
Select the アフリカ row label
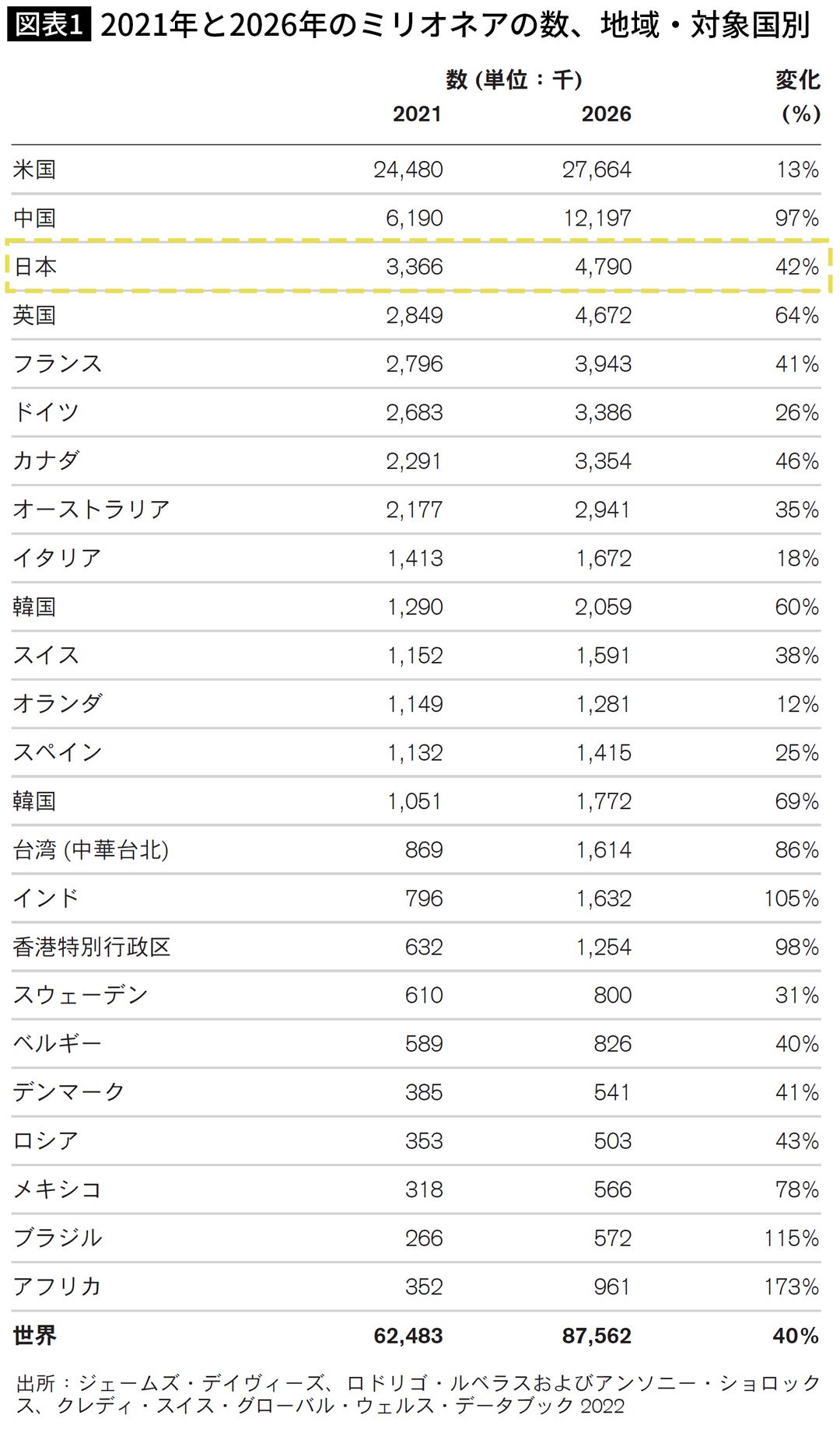click(x=58, y=1287)
